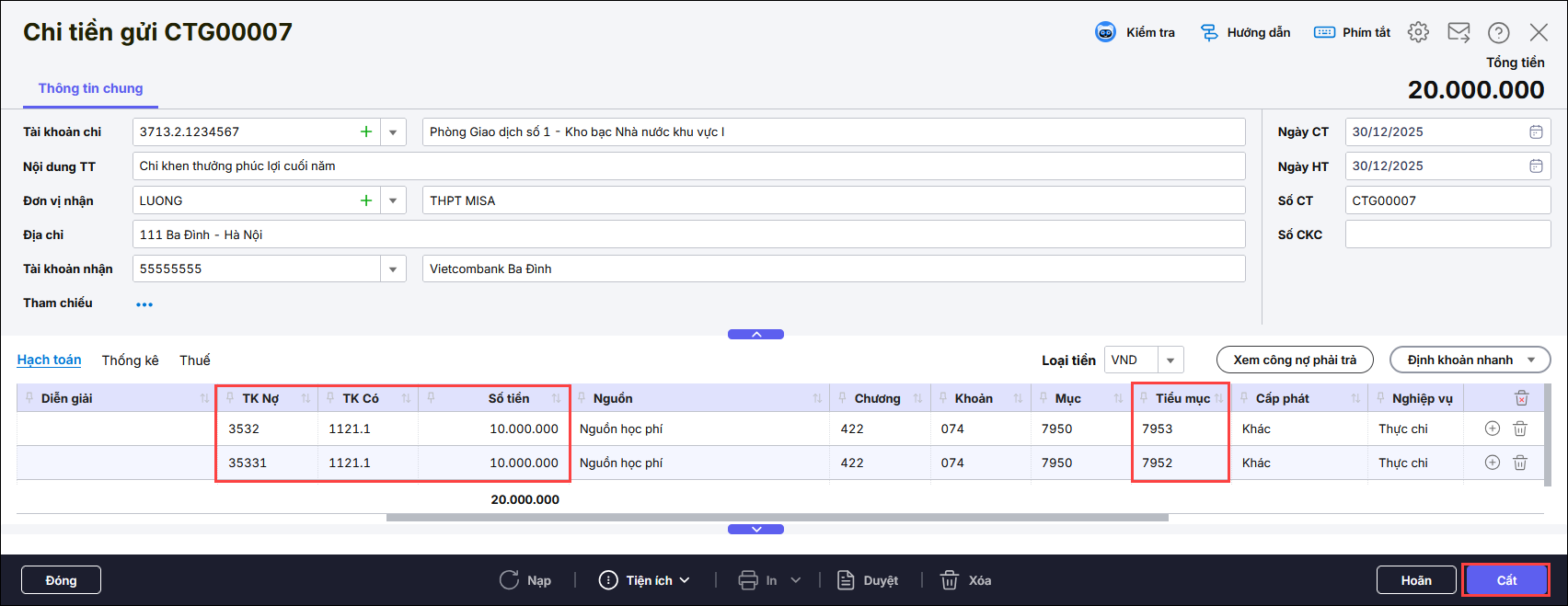Switch to Thuế tab

tap(194, 360)
